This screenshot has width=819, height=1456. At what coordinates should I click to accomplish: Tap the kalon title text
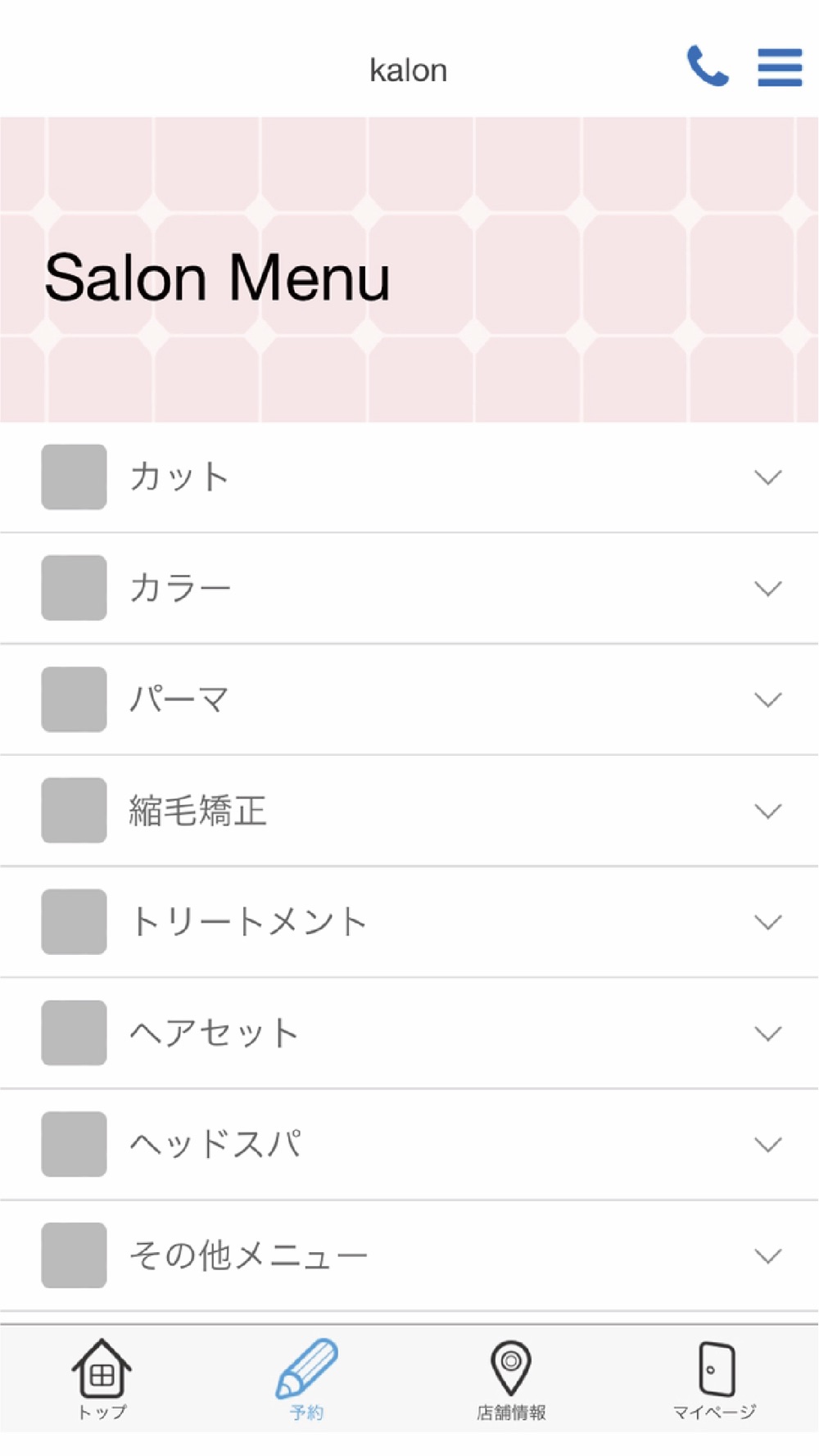pyautogui.click(x=408, y=70)
